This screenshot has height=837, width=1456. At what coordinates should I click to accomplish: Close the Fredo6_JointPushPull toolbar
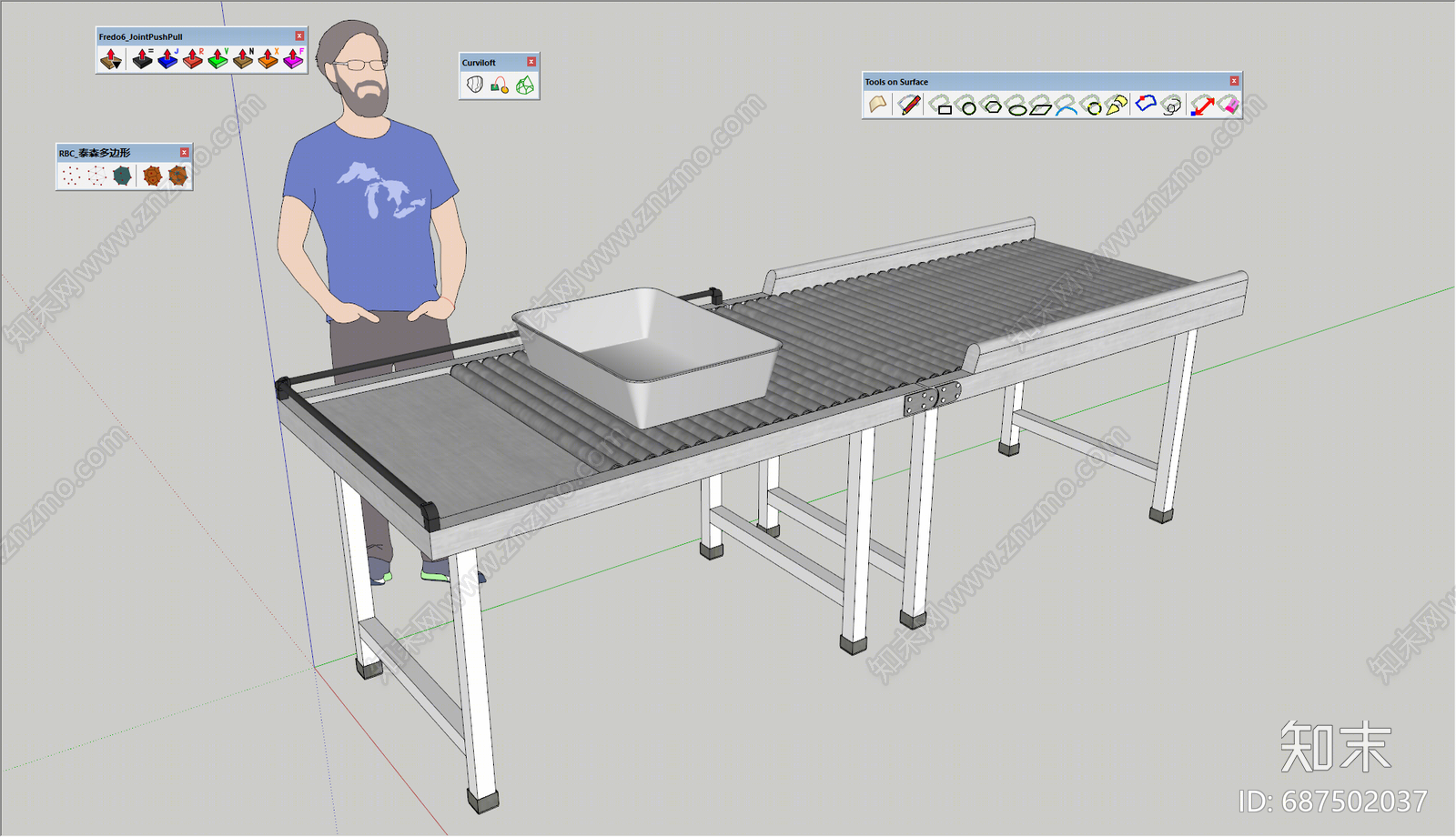tap(299, 36)
